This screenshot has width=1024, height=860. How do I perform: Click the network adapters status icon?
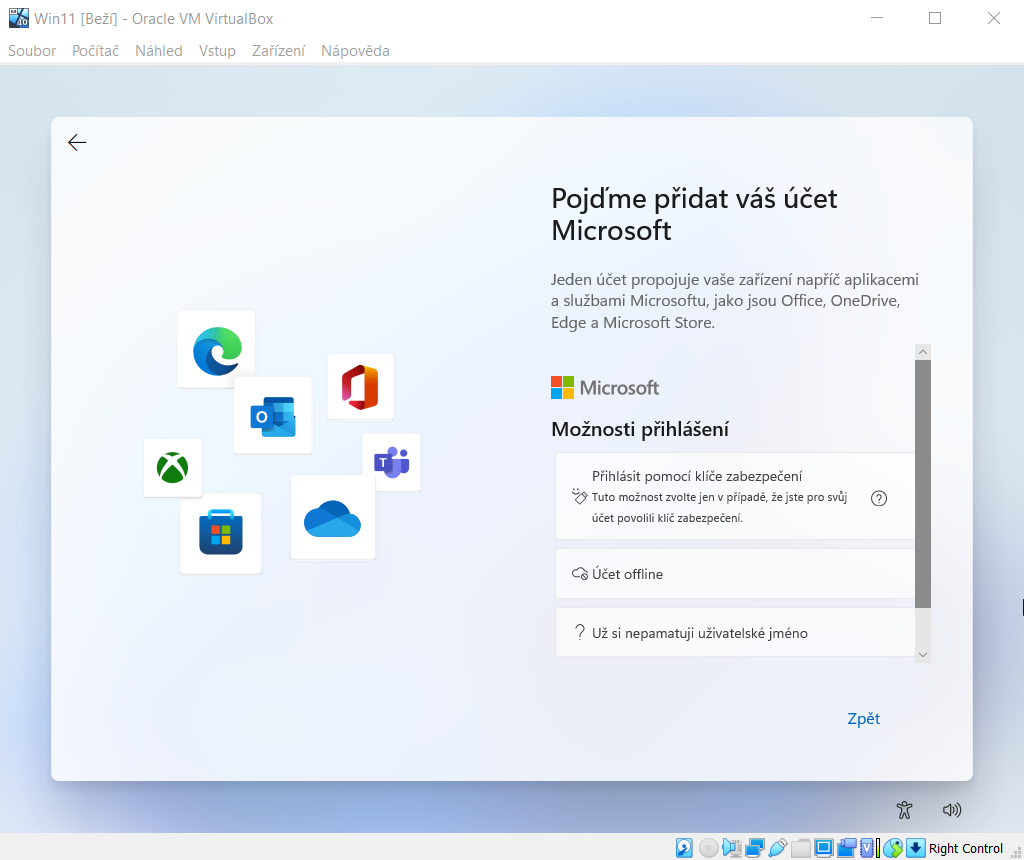[x=755, y=848]
